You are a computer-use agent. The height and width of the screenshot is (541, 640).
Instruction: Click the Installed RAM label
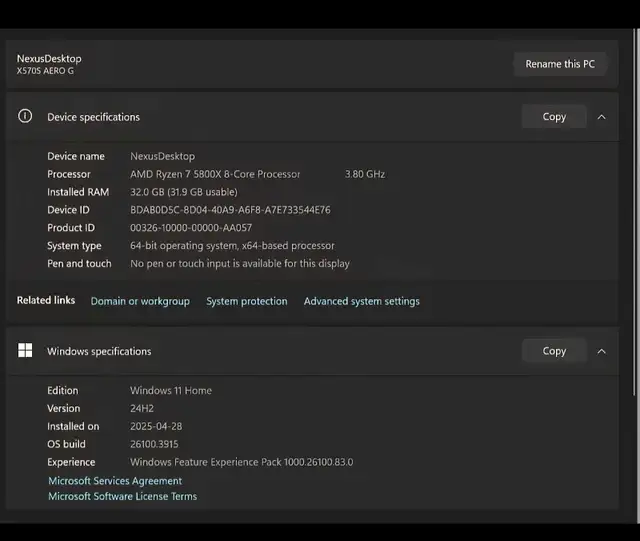point(78,192)
